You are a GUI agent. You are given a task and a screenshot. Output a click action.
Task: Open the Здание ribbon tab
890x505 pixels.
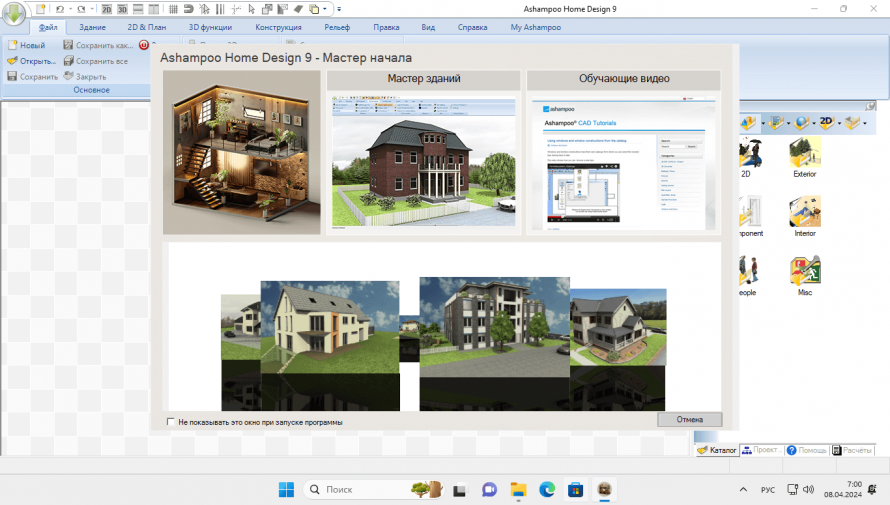[x=93, y=28]
